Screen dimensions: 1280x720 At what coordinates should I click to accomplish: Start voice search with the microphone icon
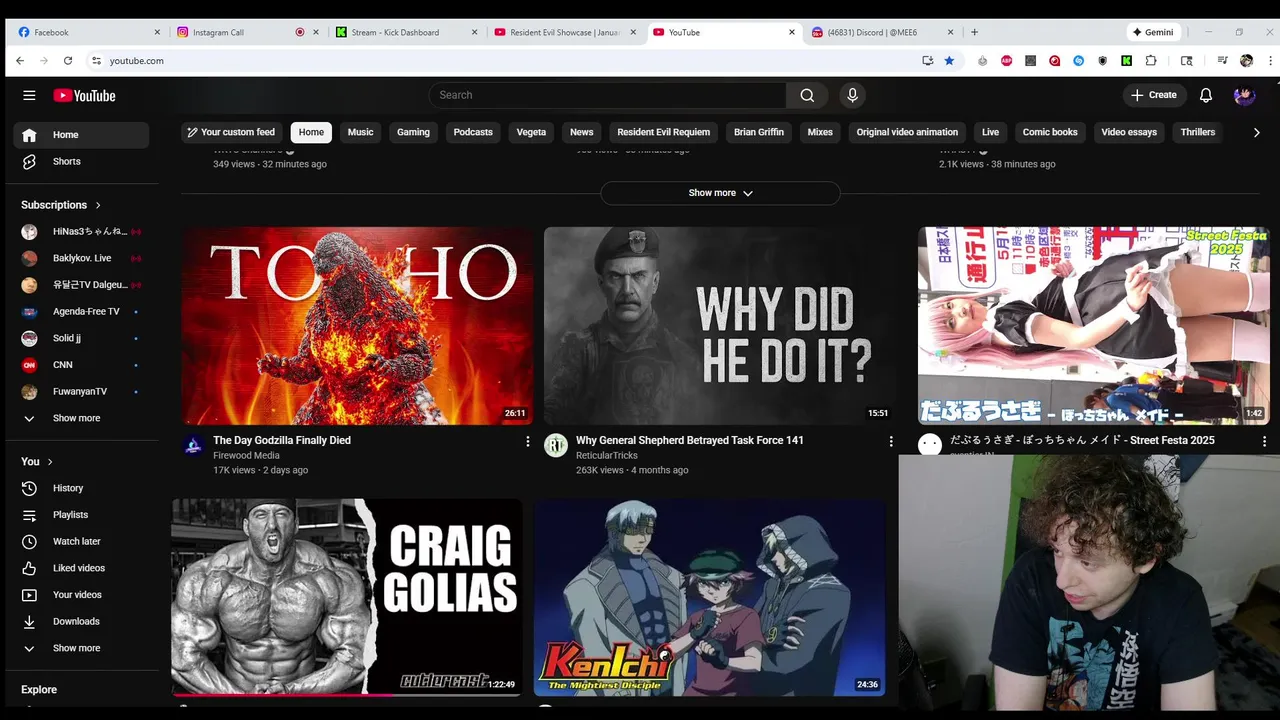[852, 95]
